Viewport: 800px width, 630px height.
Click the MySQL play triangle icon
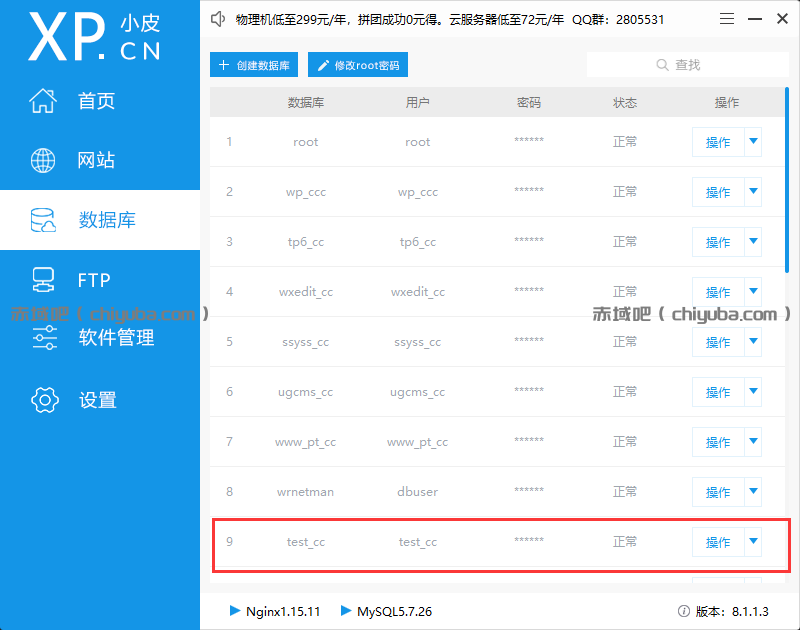(x=346, y=611)
